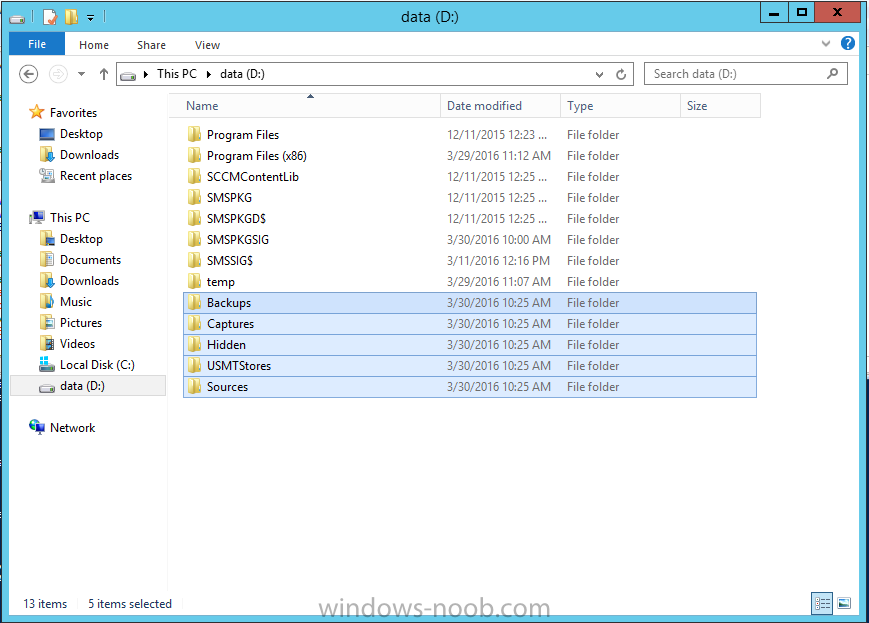Click the Captures folder icon
This screenshot has height=623, width=869.
[x=194, y=324]
